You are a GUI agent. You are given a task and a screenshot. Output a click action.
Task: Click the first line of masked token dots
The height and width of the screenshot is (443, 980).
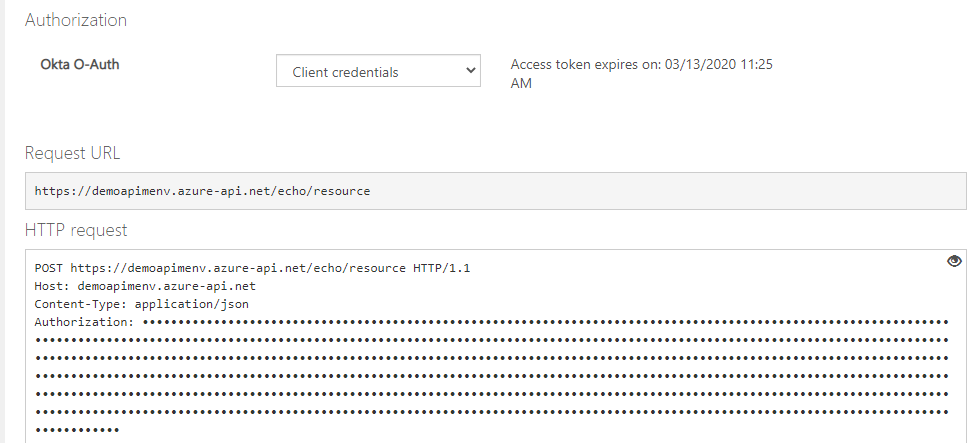[545, 322]
